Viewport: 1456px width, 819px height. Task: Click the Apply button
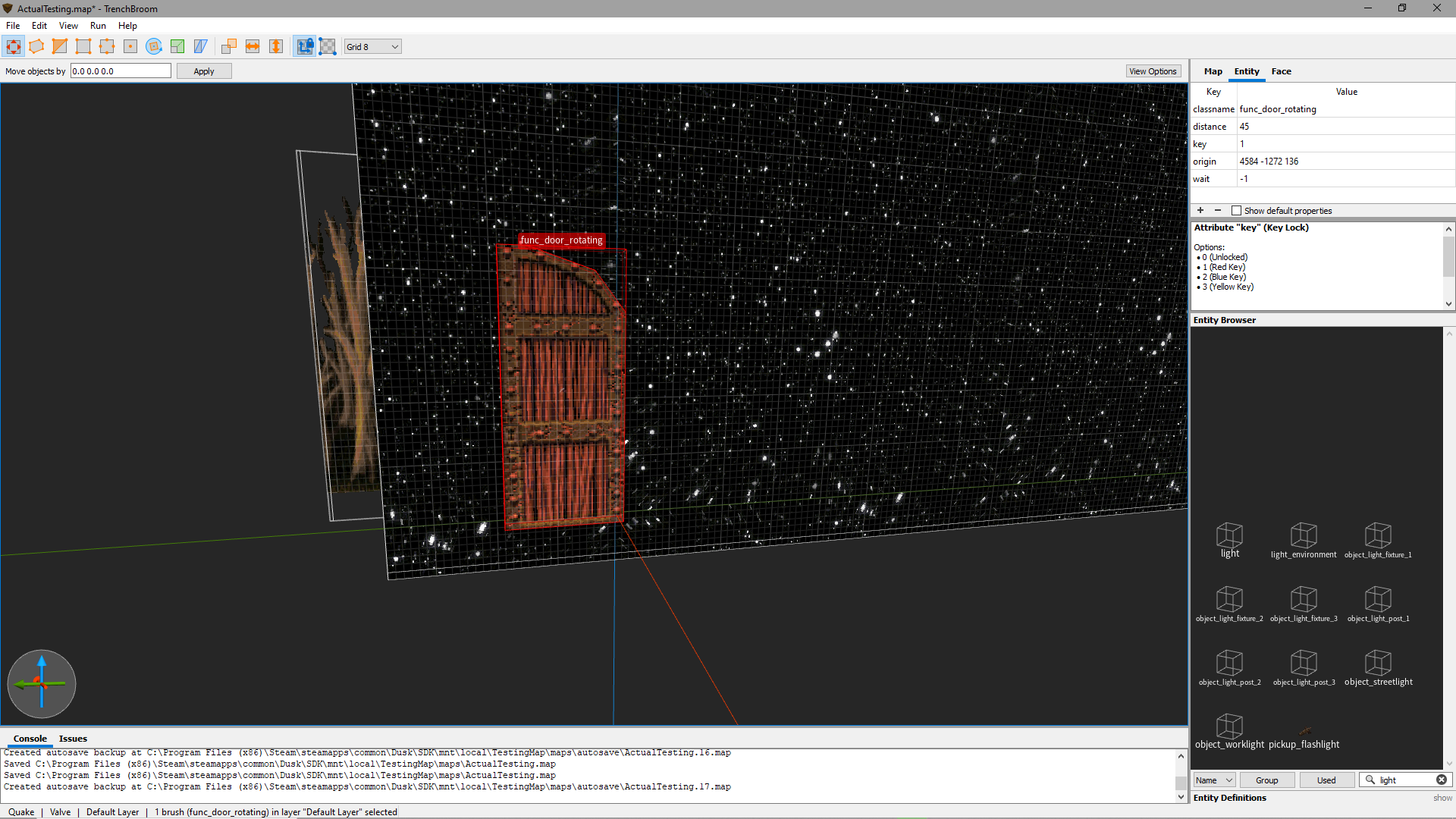204,71
